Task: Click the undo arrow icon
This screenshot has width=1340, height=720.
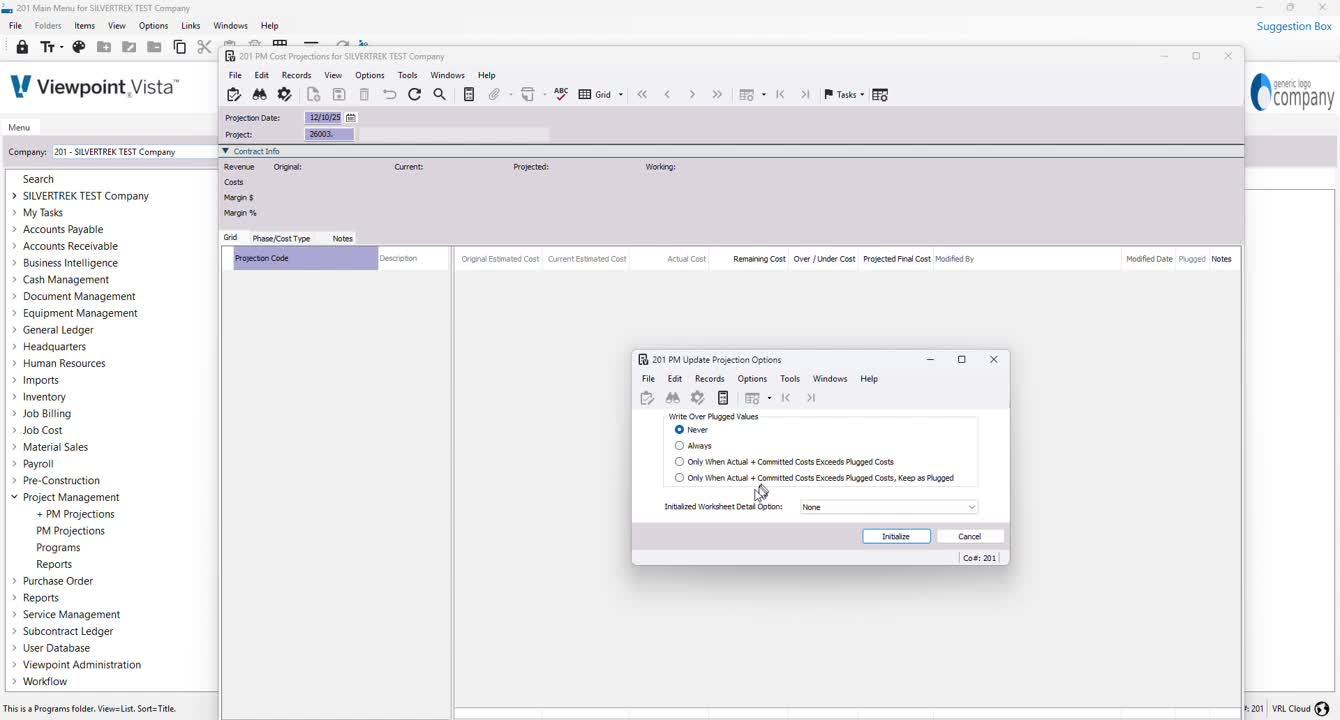Action: (x=390, y=95)
